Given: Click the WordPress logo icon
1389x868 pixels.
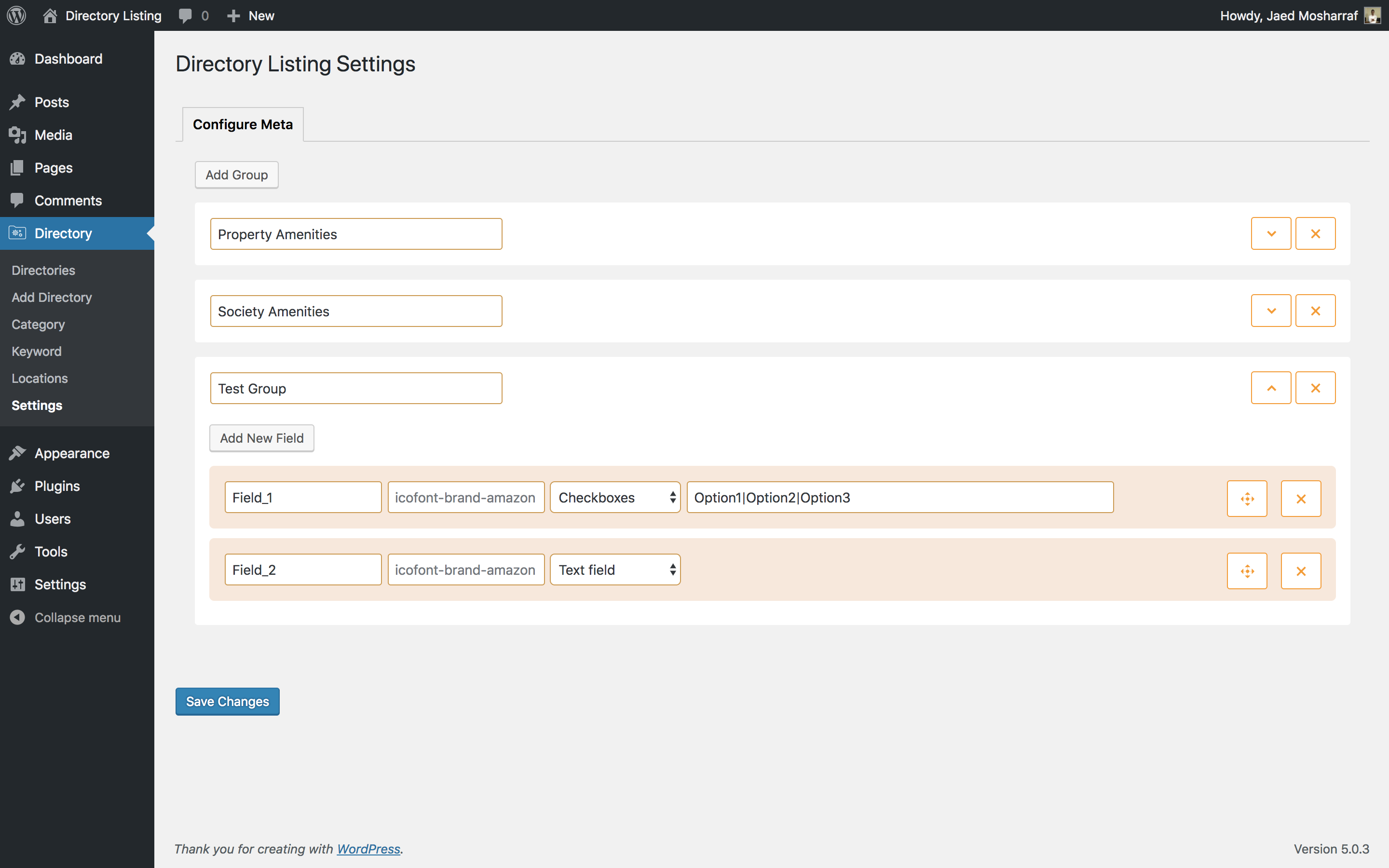Looking at the screenshot, I should (17, 15).
